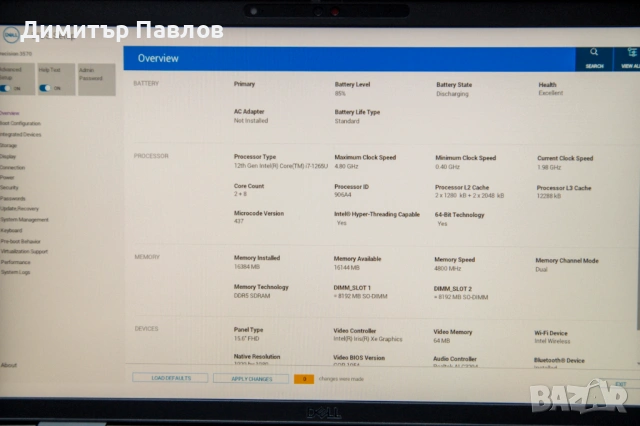
Task: Open the Display settings section
Action: tap(8, 156)
